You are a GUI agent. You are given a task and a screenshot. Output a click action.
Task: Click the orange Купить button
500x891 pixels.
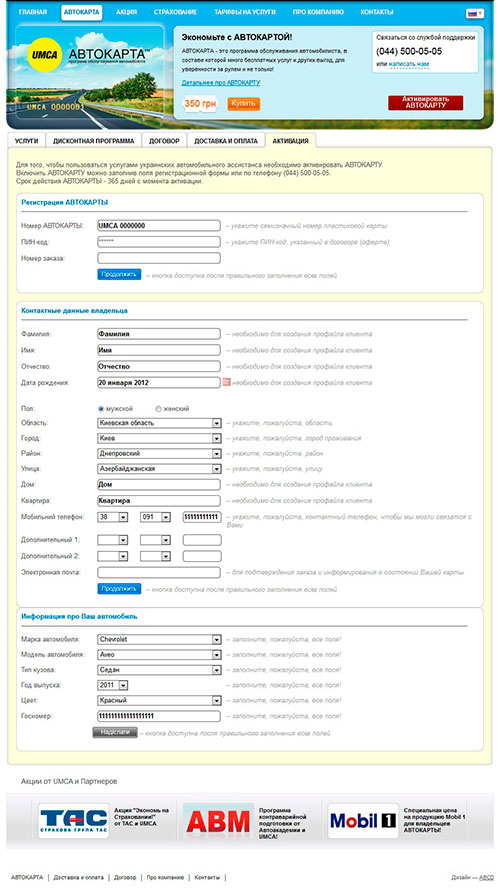tap(244, 103)
